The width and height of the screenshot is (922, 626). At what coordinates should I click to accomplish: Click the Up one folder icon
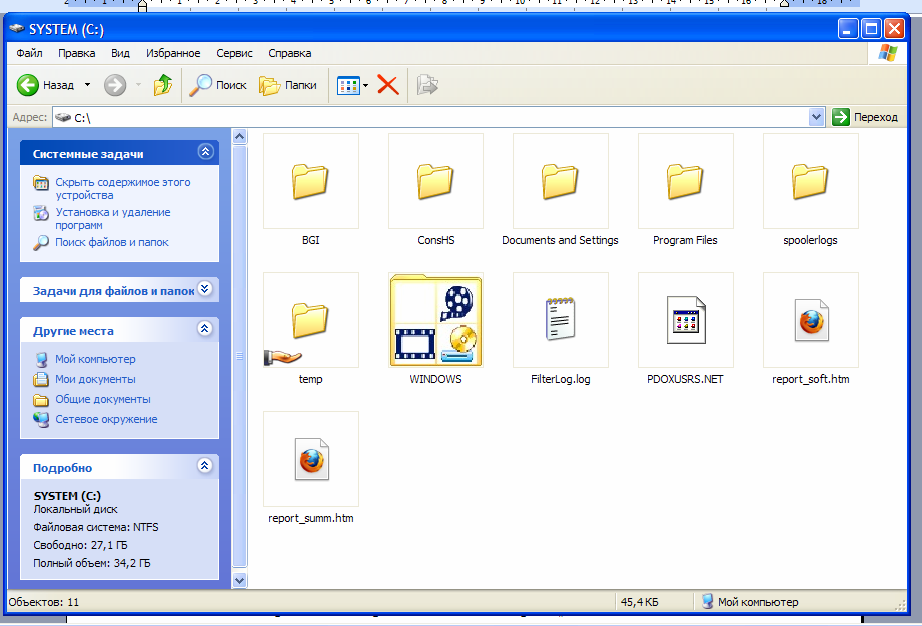coord(162,86)
